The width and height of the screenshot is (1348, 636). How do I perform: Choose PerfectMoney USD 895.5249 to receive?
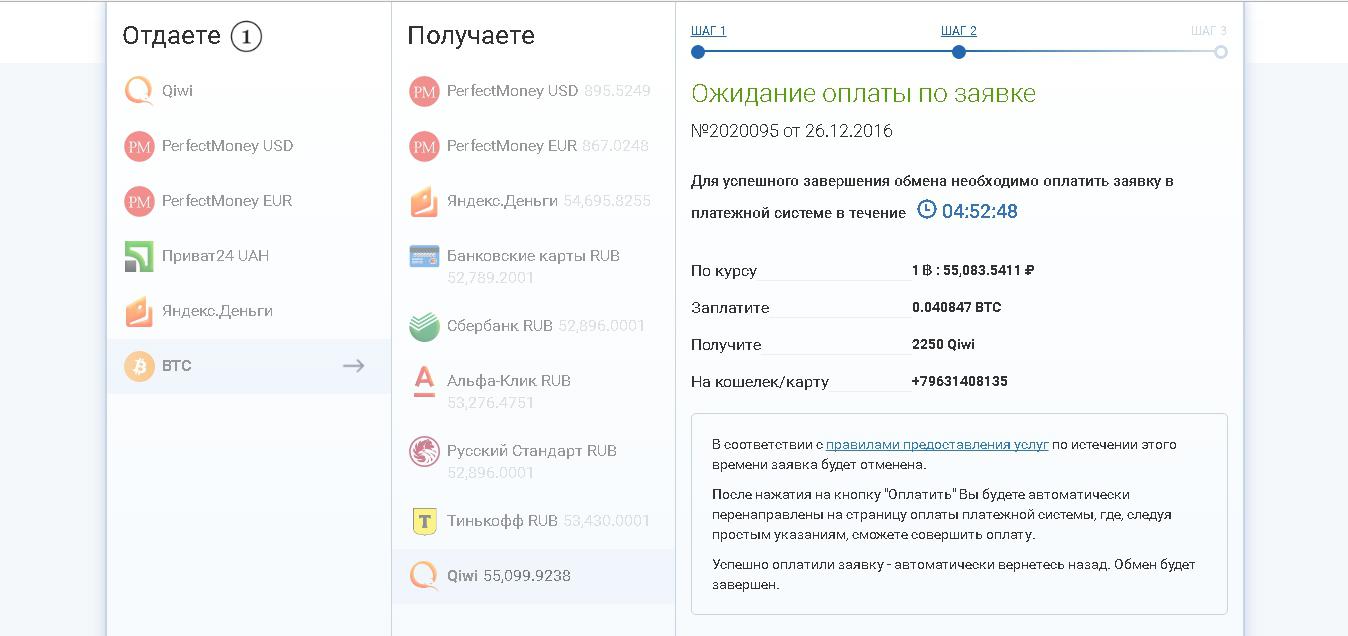click(x=533, y=91)
